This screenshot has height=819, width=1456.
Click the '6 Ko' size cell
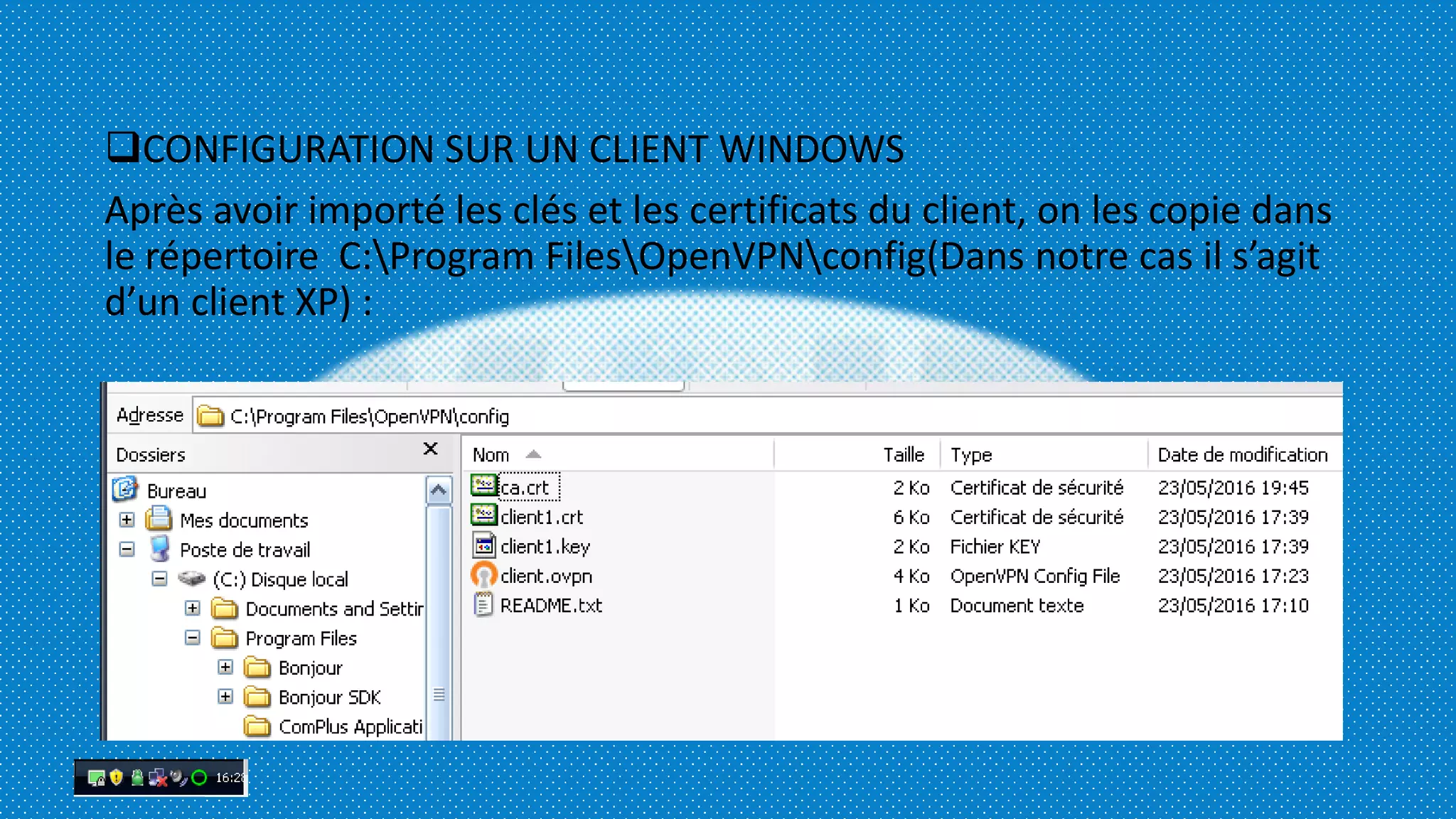coord(911,517)
